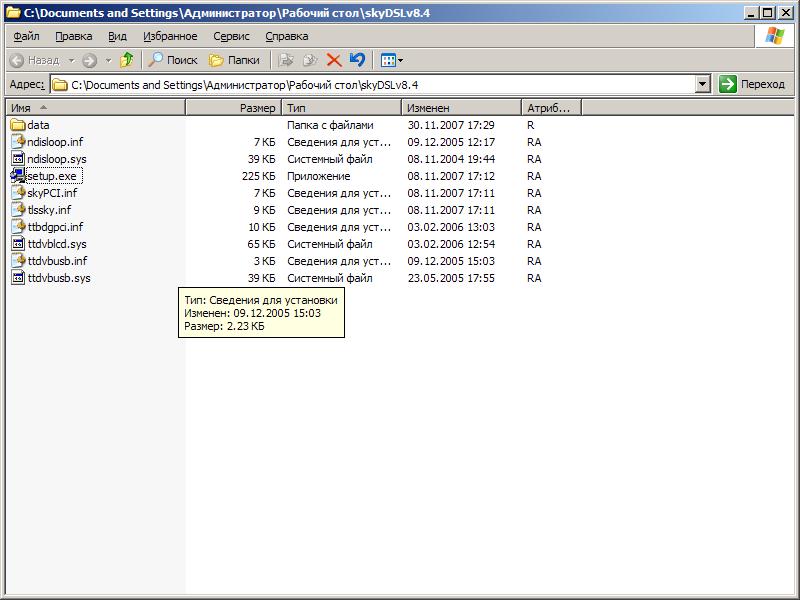800x600 pixels.
Task: Go up one folder level icon
Action: tap(127, 60)
